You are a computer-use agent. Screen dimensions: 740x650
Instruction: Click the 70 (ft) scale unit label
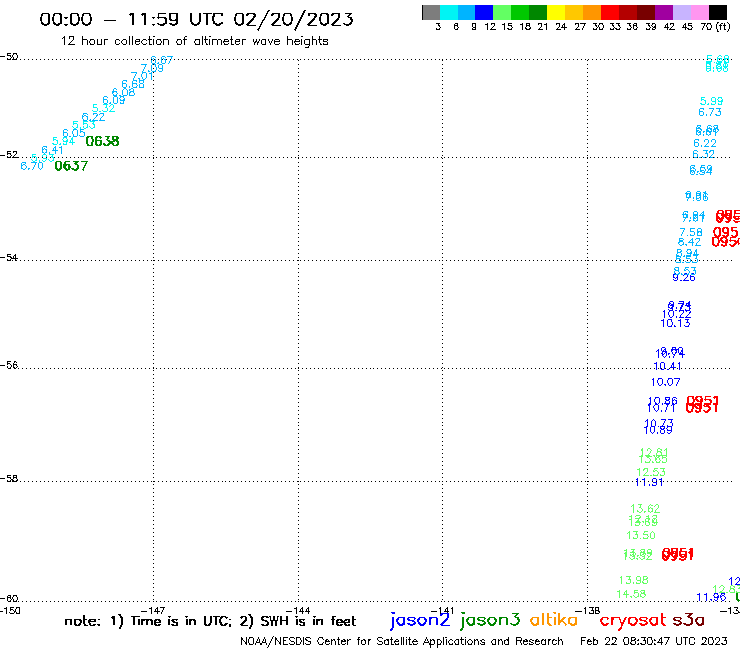point(715,27)
